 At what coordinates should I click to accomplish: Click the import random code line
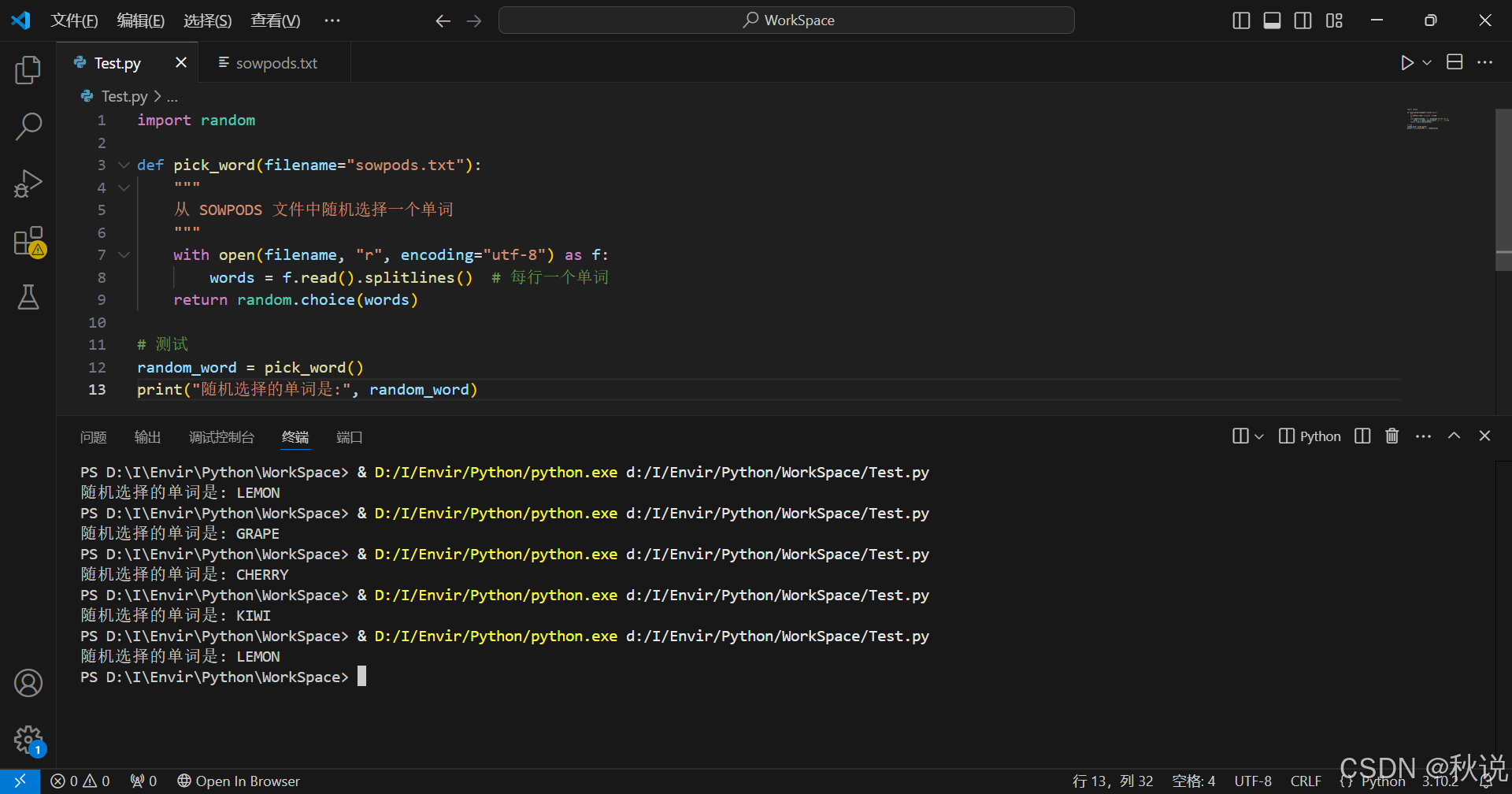[x=196, y=121]
